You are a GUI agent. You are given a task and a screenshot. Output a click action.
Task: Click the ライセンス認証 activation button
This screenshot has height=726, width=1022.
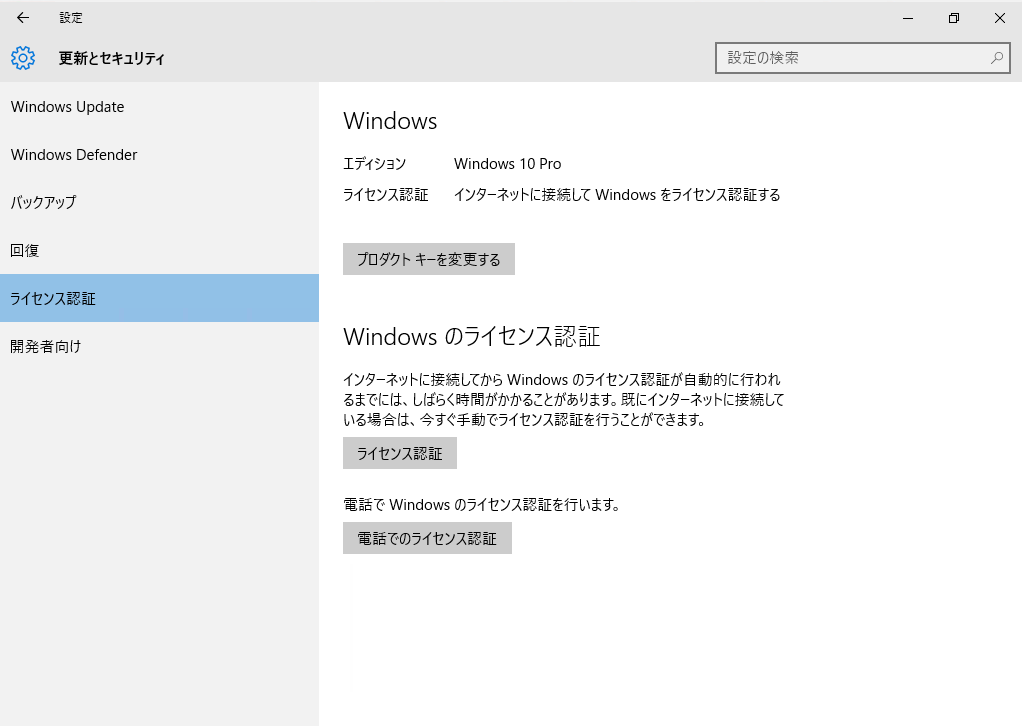(400, 453)
